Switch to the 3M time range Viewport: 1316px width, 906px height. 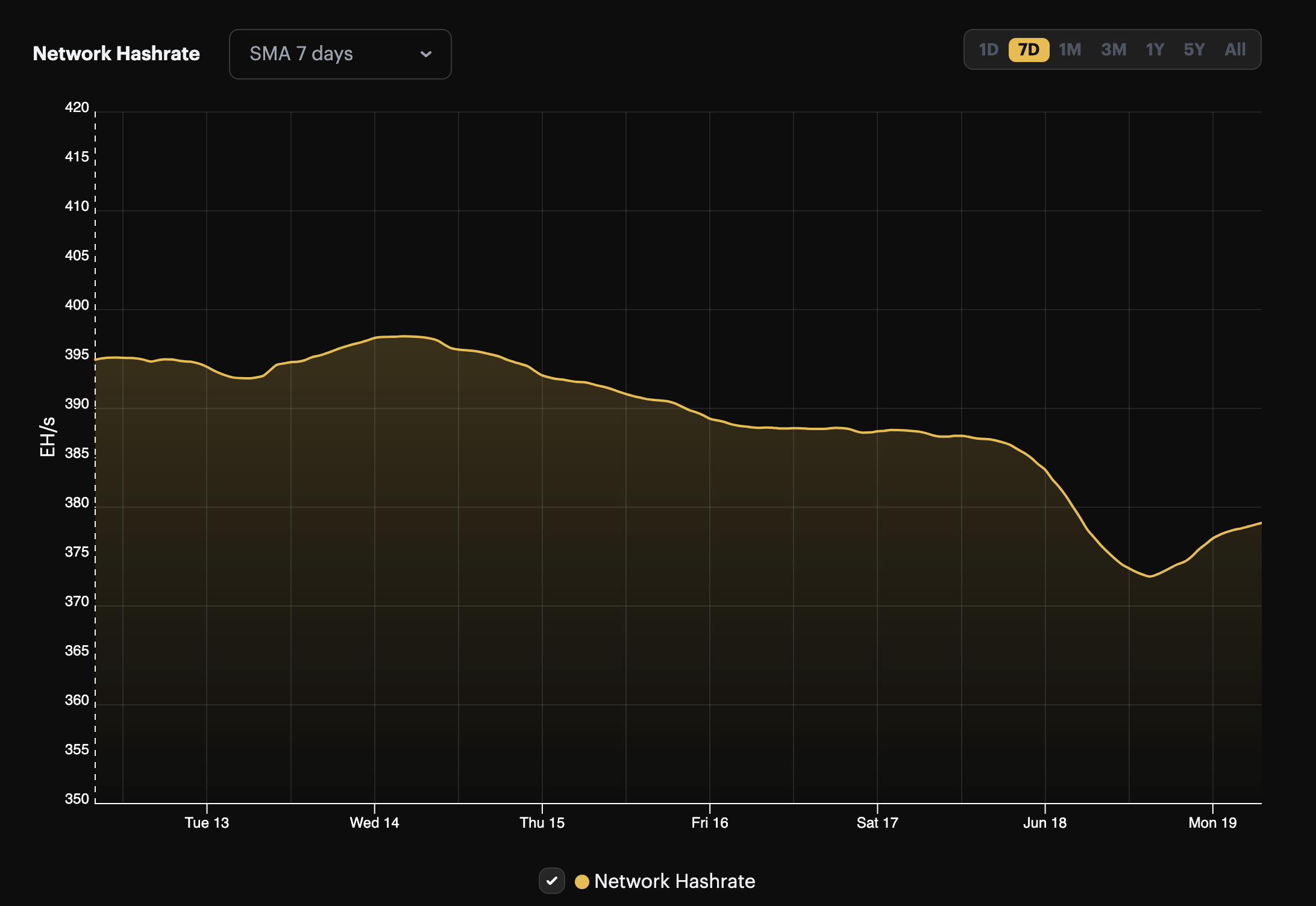coord(1114,49)
